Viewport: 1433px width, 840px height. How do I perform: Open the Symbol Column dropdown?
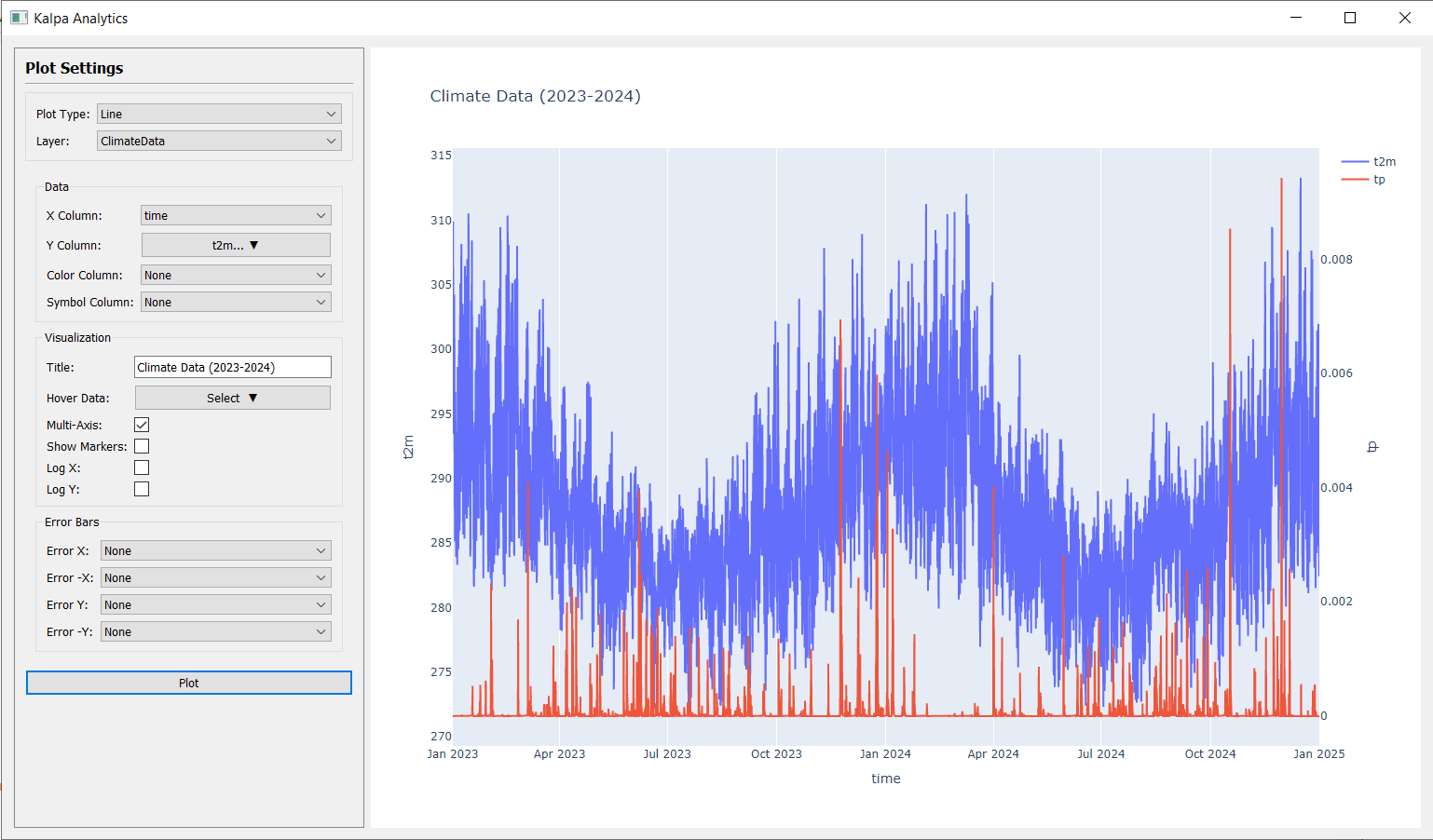pyautogui.click(x=236, y=302)
